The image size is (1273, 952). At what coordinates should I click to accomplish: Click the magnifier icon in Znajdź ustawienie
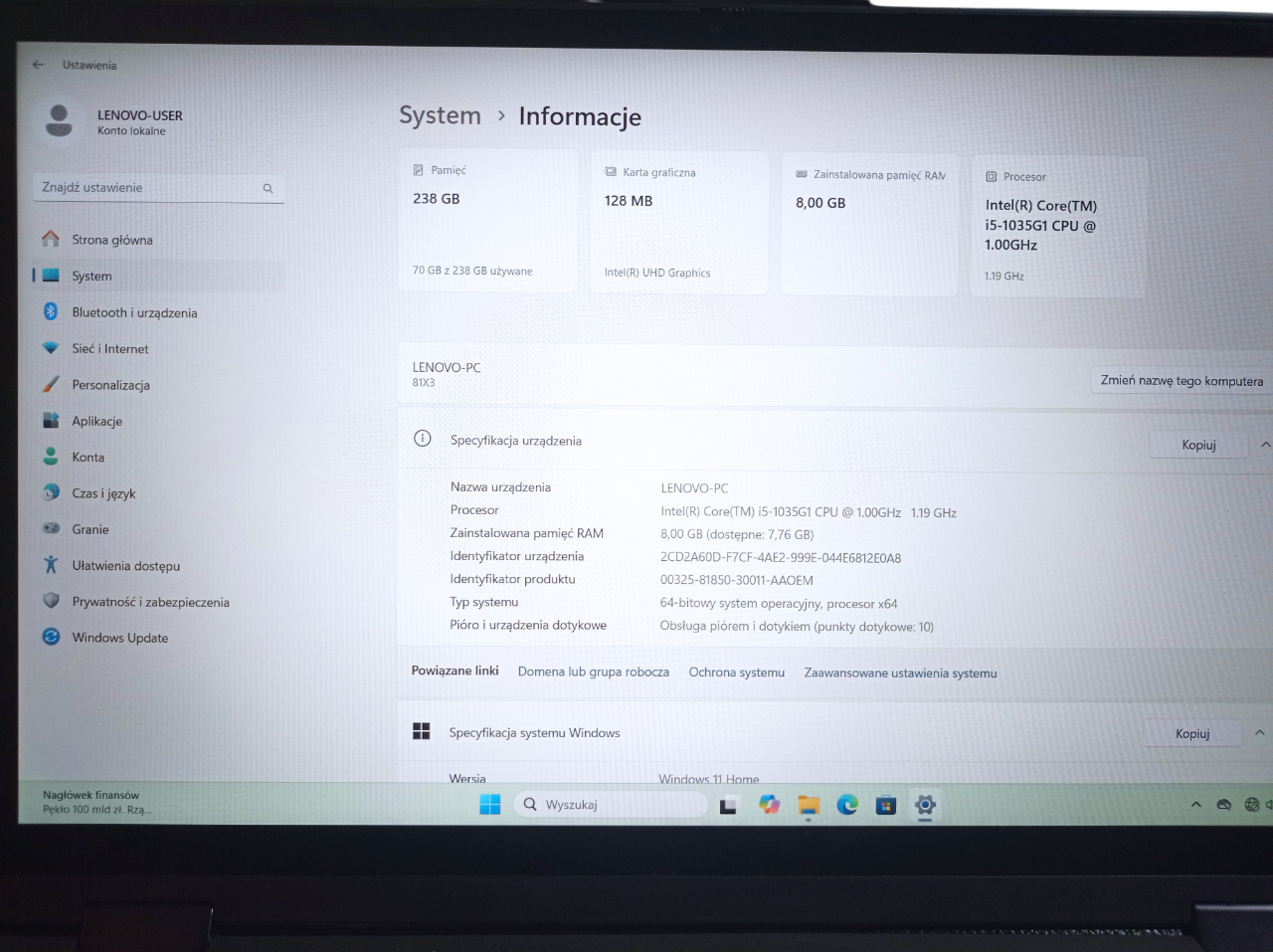[268, 188]
